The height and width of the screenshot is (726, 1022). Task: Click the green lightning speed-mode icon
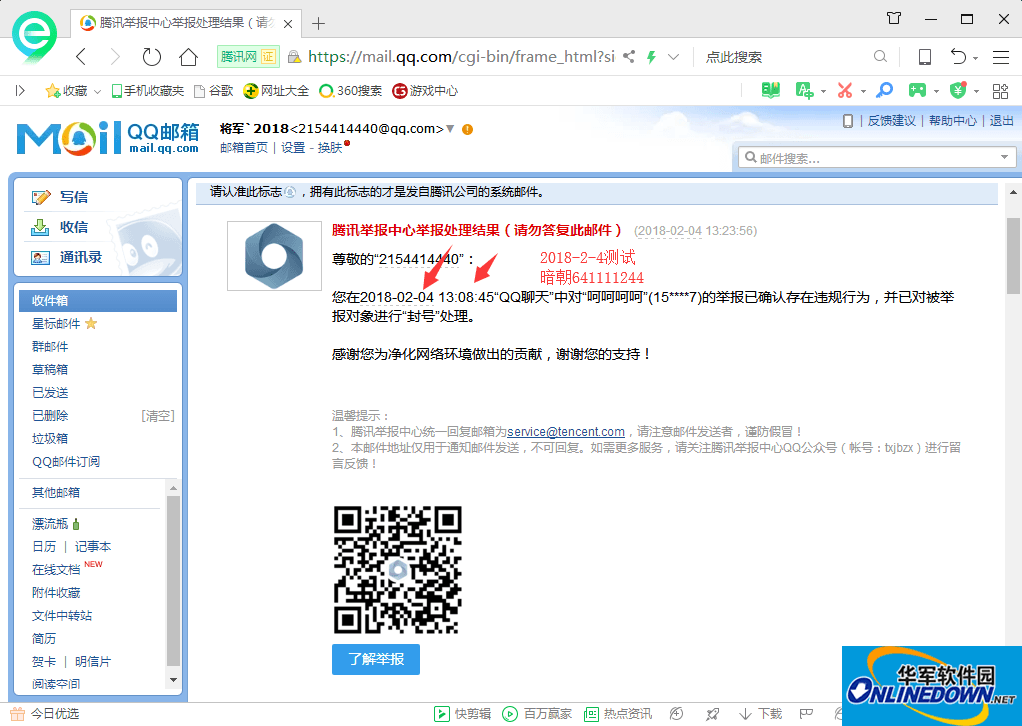[x=650, y=57]
